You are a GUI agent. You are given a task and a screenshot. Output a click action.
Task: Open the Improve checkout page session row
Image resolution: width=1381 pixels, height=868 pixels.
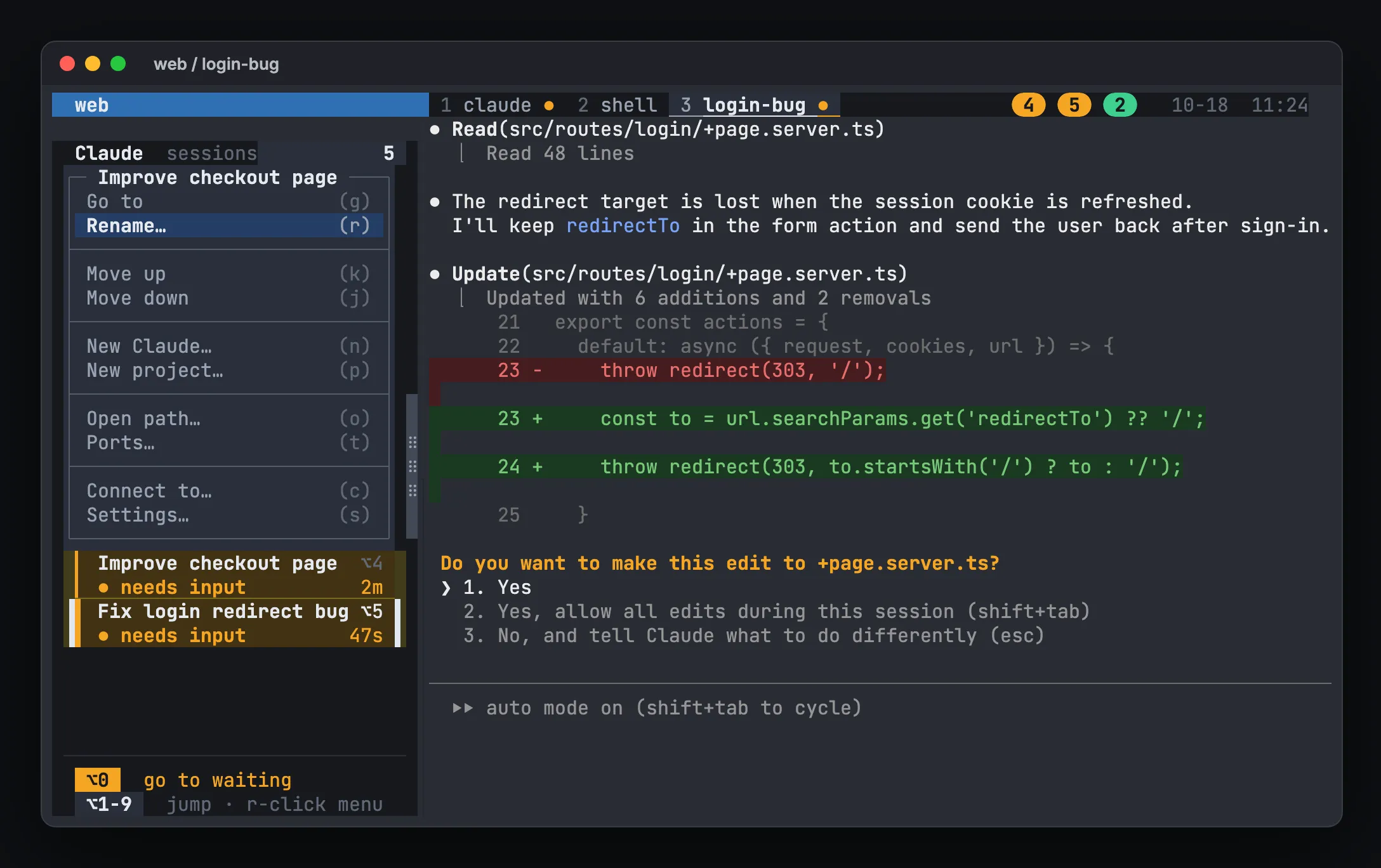(235, 575)
